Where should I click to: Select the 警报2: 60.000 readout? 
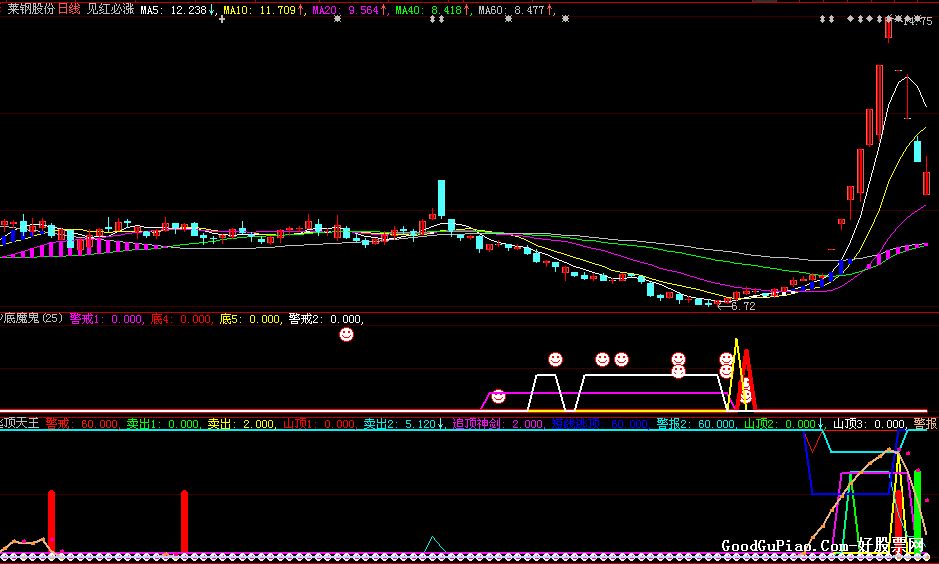click(696, 424)
